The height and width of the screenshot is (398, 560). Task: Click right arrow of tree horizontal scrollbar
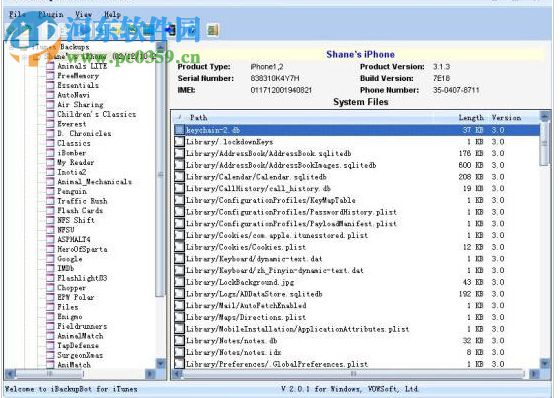150,374
